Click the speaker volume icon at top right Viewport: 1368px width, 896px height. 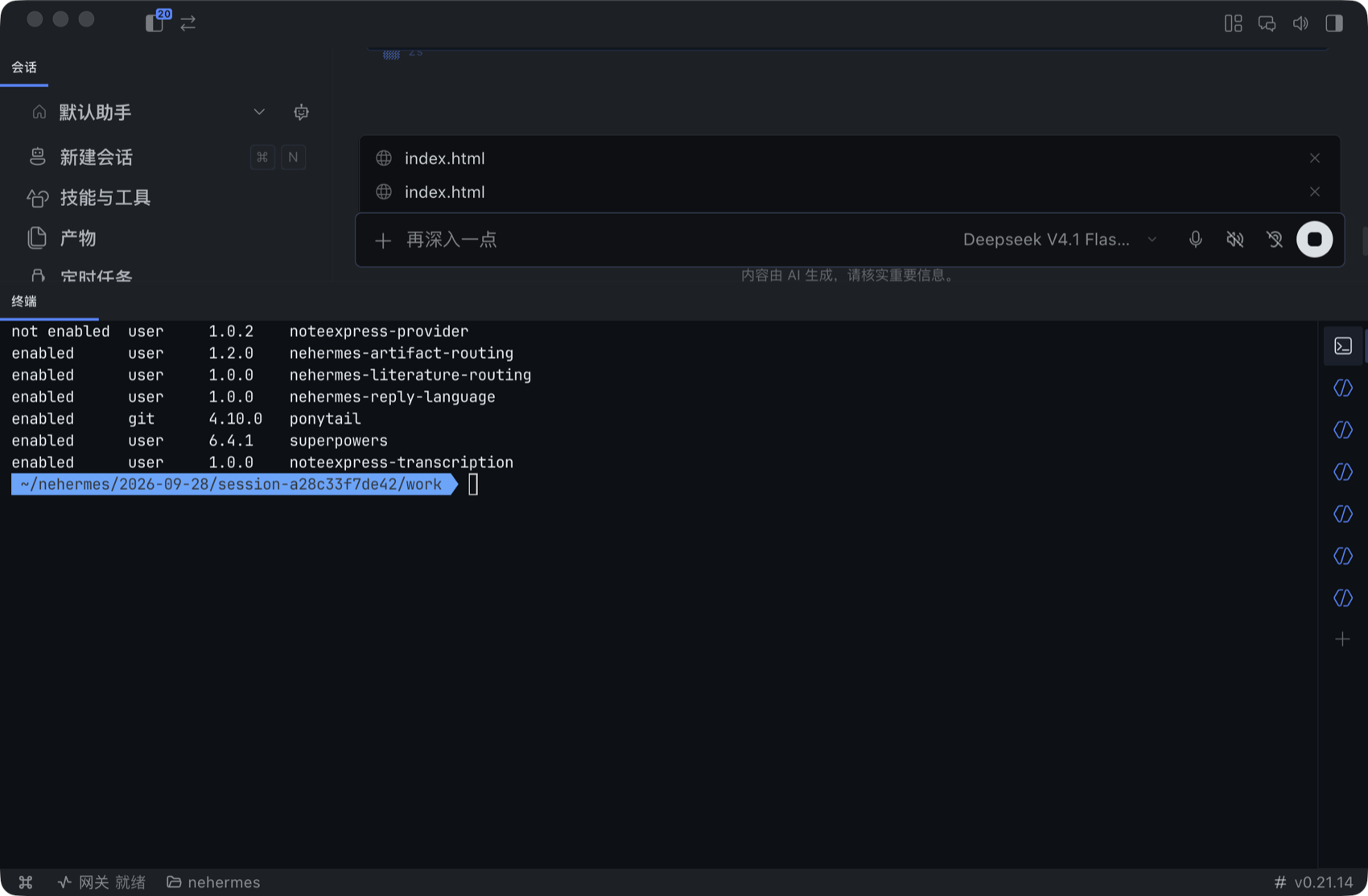tap(1300, 23)
